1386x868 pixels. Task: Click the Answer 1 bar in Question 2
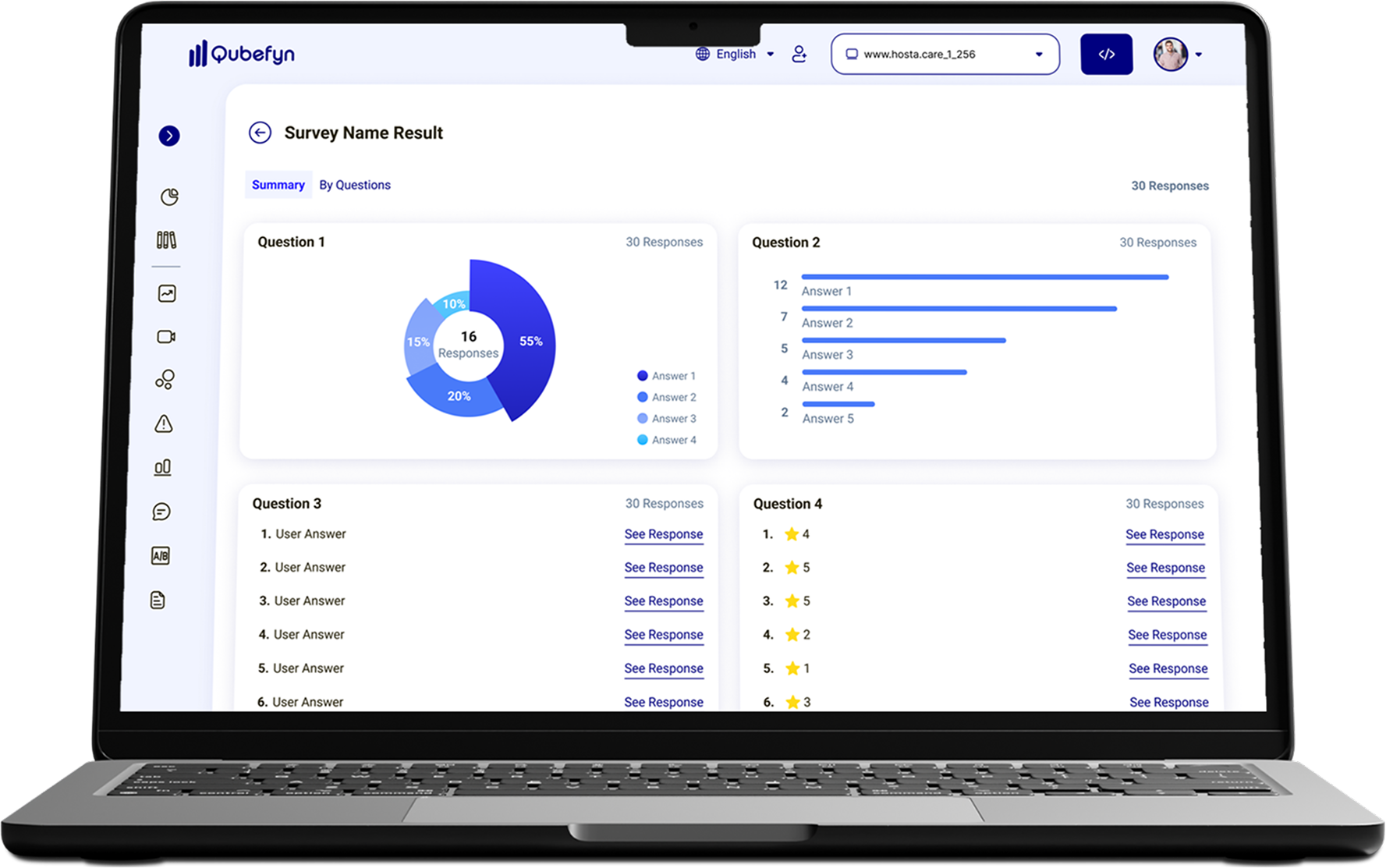985,277
